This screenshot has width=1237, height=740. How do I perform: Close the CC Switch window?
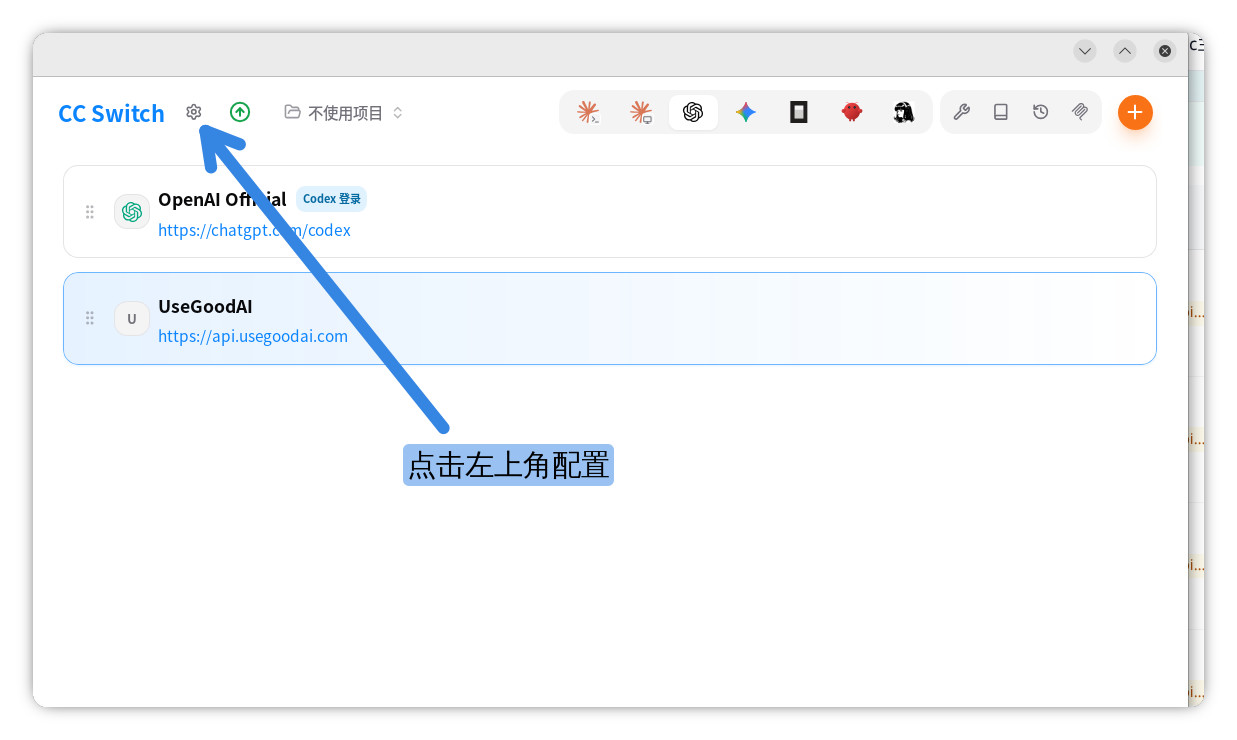coord(1164,51)
